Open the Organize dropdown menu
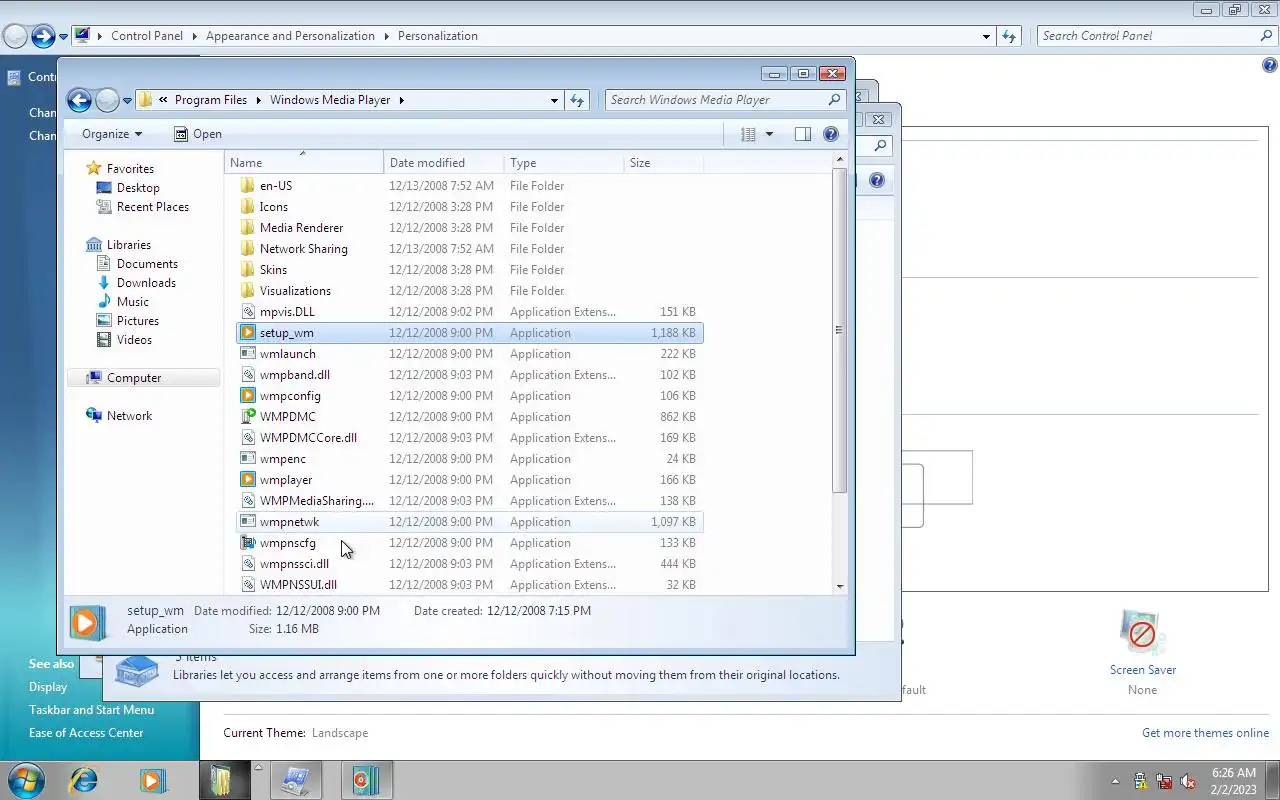1280x800 pixels. 112,134
